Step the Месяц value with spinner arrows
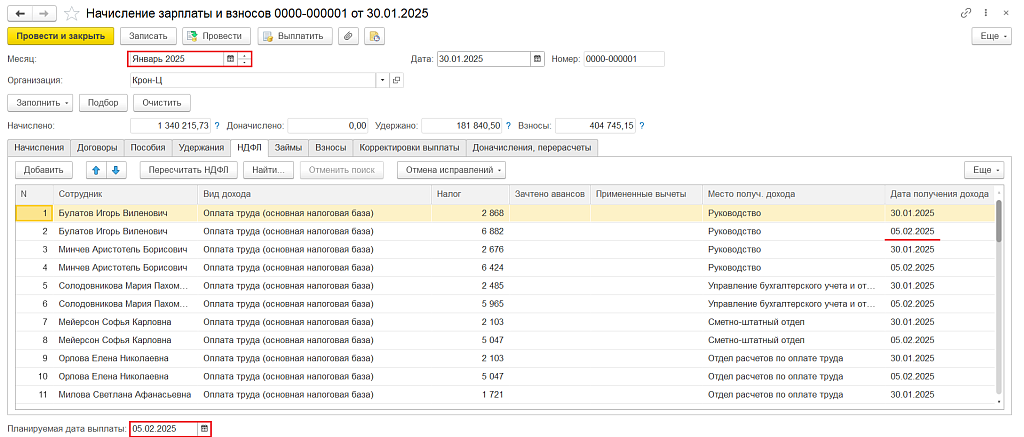The height and width of the screenshot is (437, 1024). tap(244, 59)
